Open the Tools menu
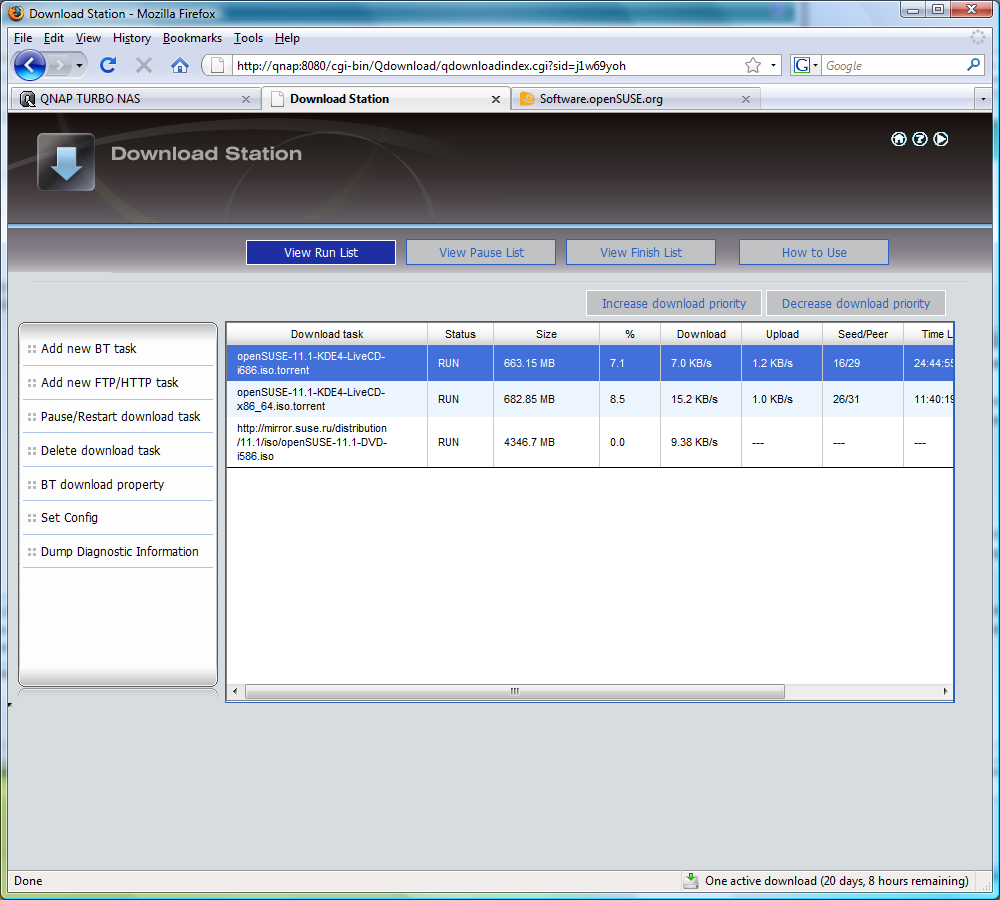1000x900 pixels. [248, 38]
